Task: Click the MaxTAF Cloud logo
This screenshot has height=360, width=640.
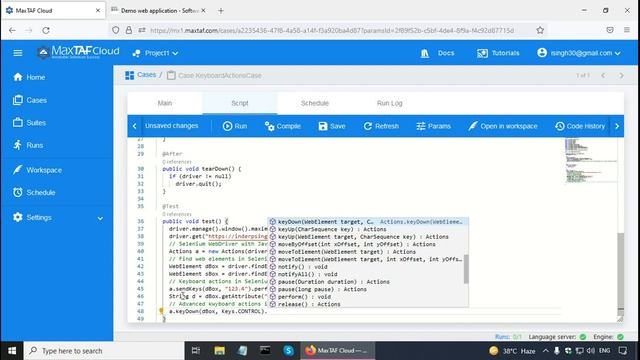Action: pos(78,52)
